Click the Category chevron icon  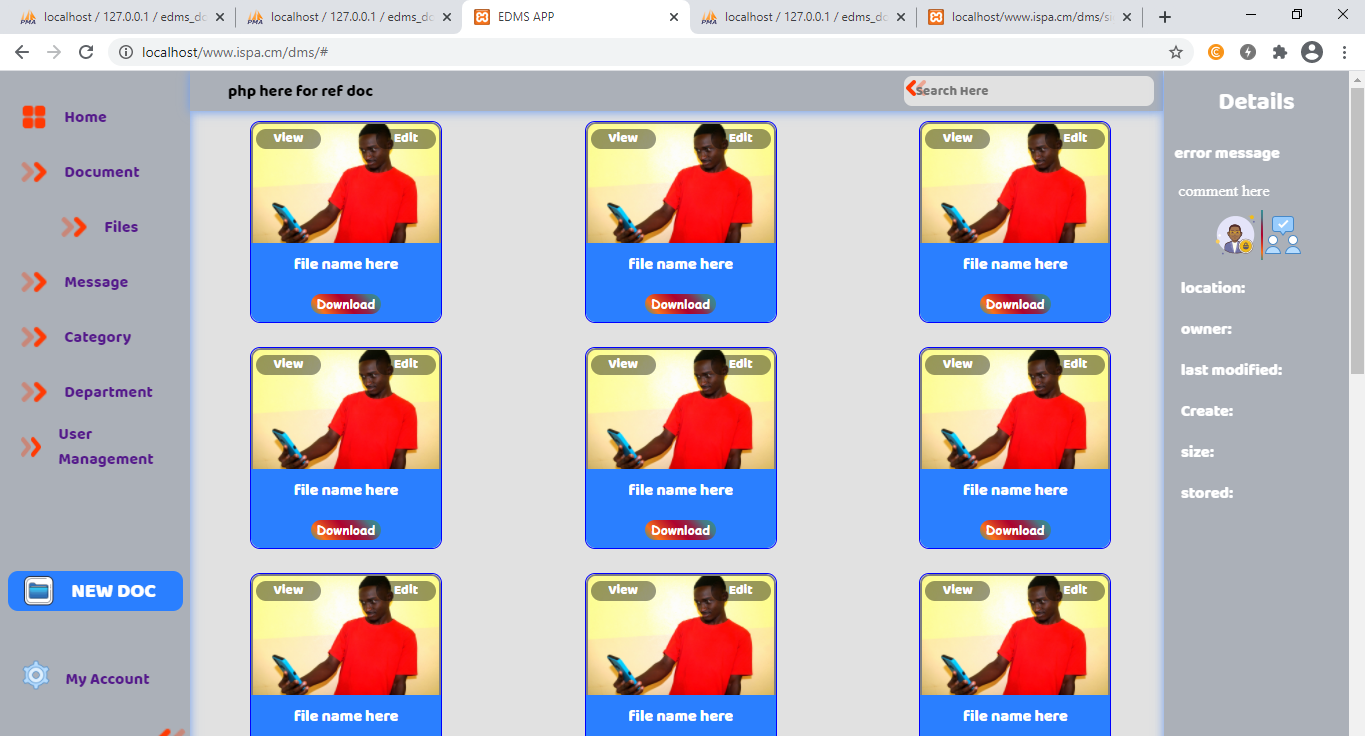click(x=32, y=337)
